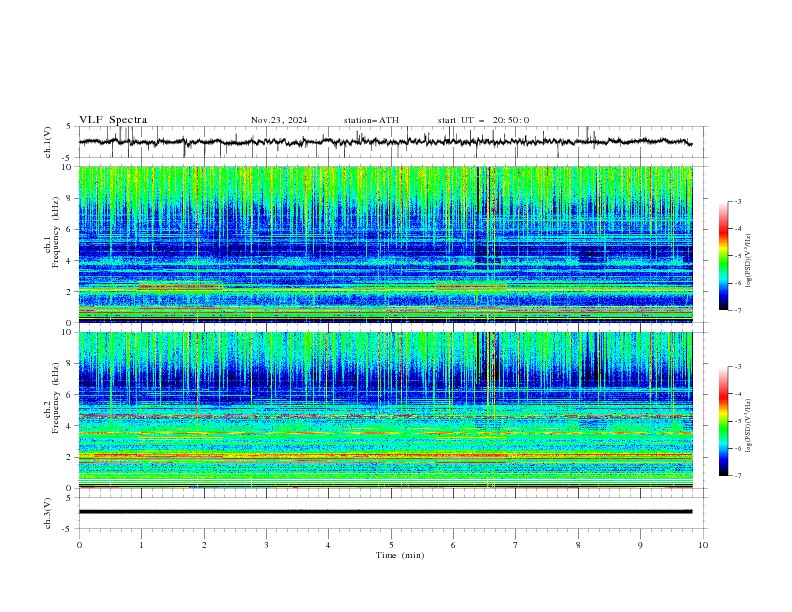Click ch.2 "Frequency (kHz)" axis label

[56, 398]
